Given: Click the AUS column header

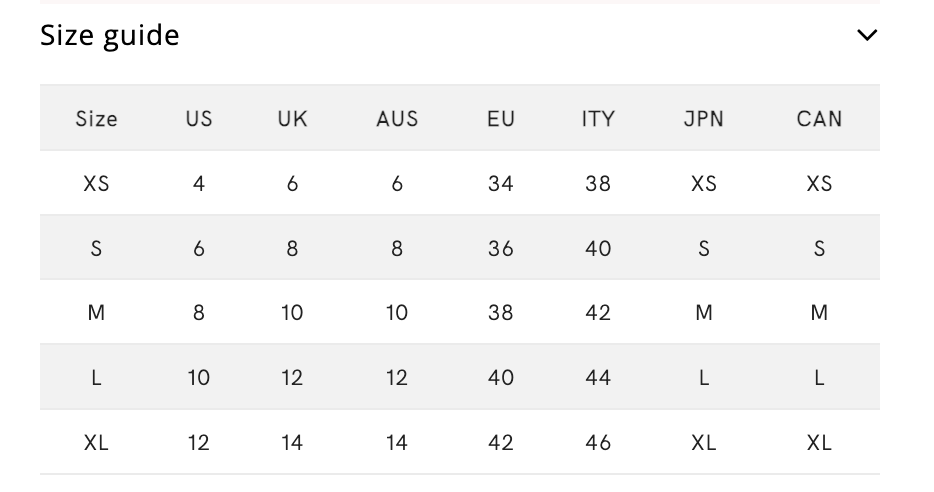Looking at the screenshot, I should click(397, 119).
